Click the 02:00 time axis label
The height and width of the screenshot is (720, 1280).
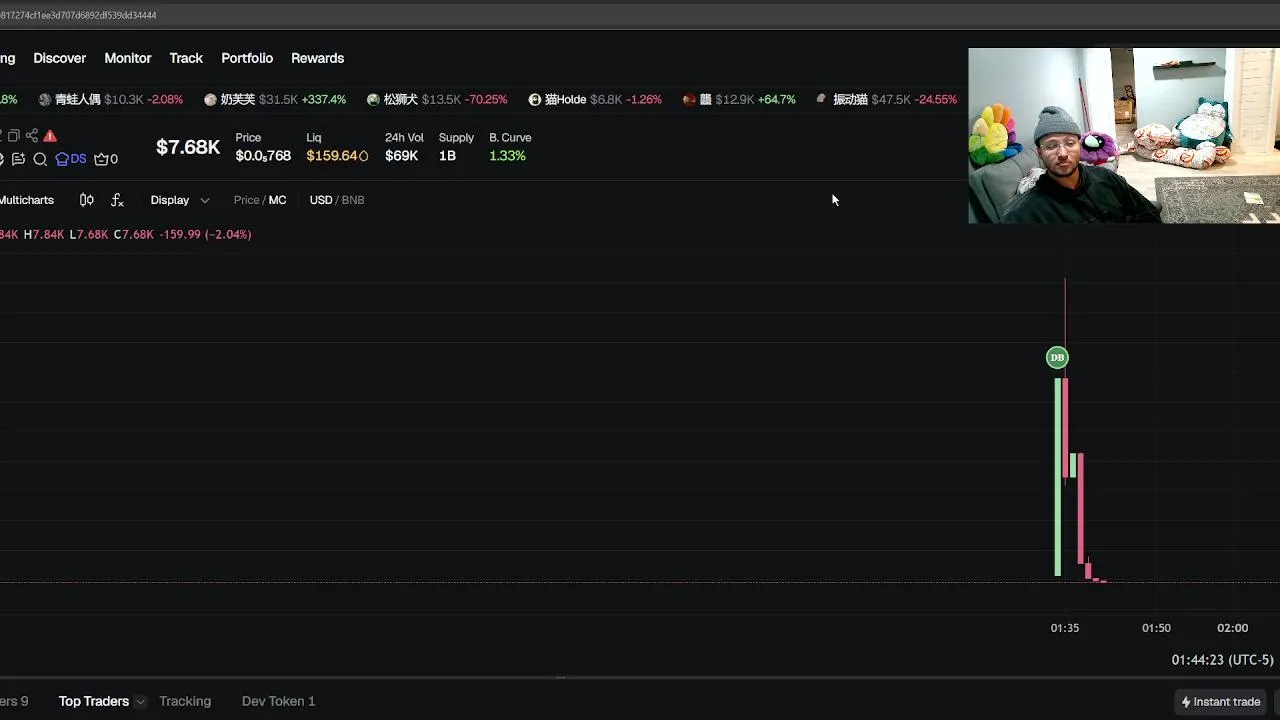point(1232,628)
